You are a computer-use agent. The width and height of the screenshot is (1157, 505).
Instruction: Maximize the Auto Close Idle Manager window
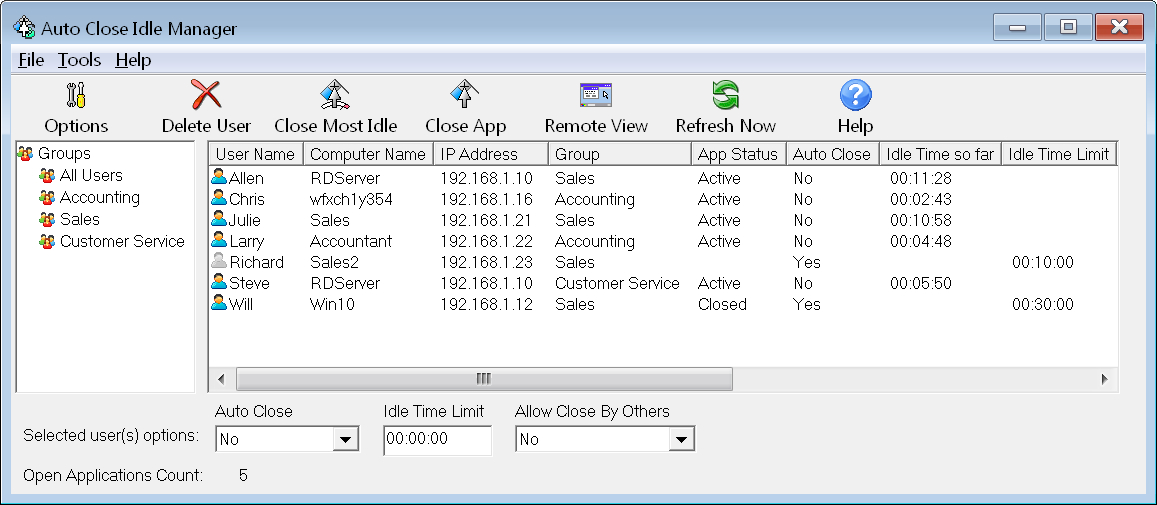click(x=1068, y=27)
